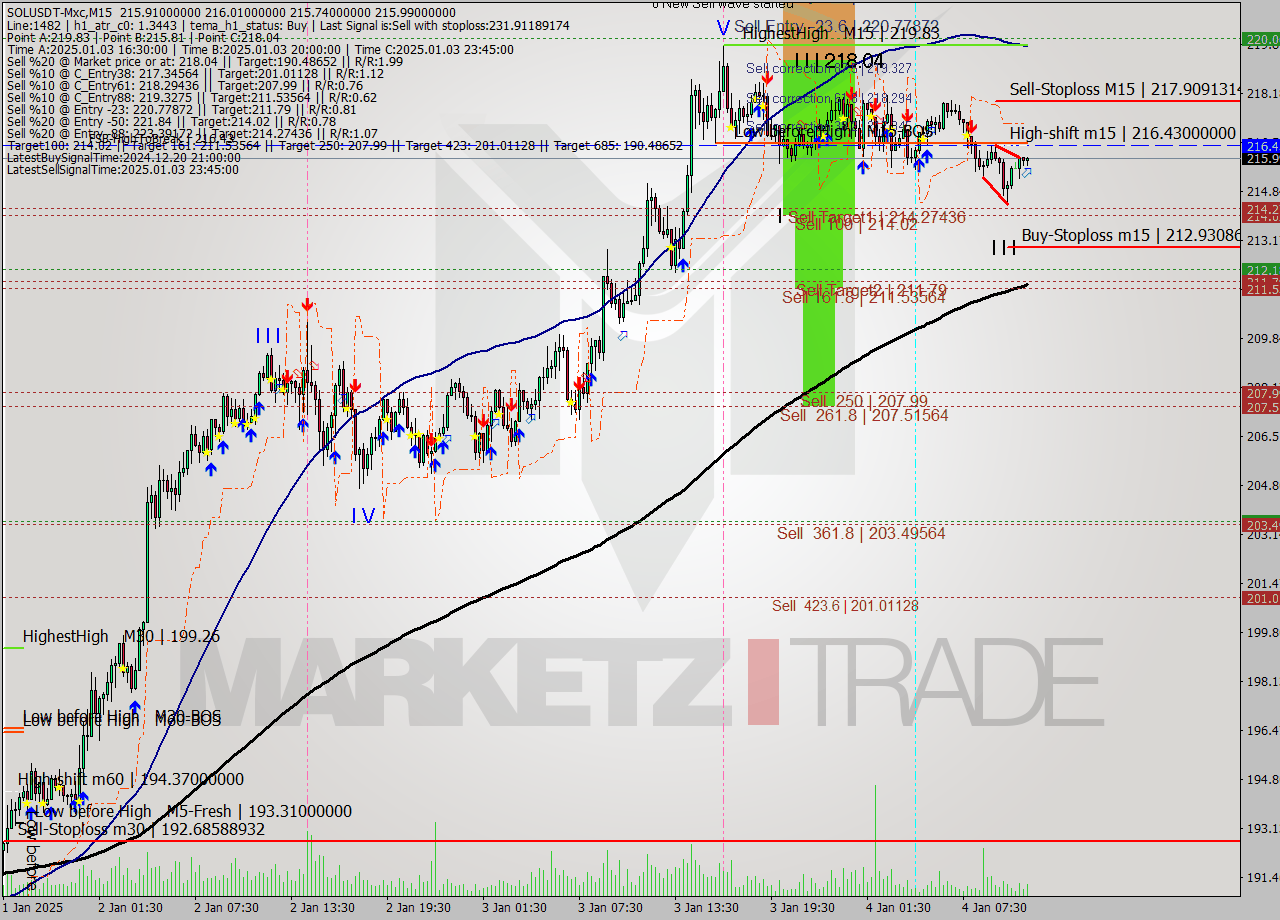Image resolution: width=1280 pixels, height=920 pixels.
Task: Select the 'HighestHigh M30 | 199.26' label
Action: (121, 636)
